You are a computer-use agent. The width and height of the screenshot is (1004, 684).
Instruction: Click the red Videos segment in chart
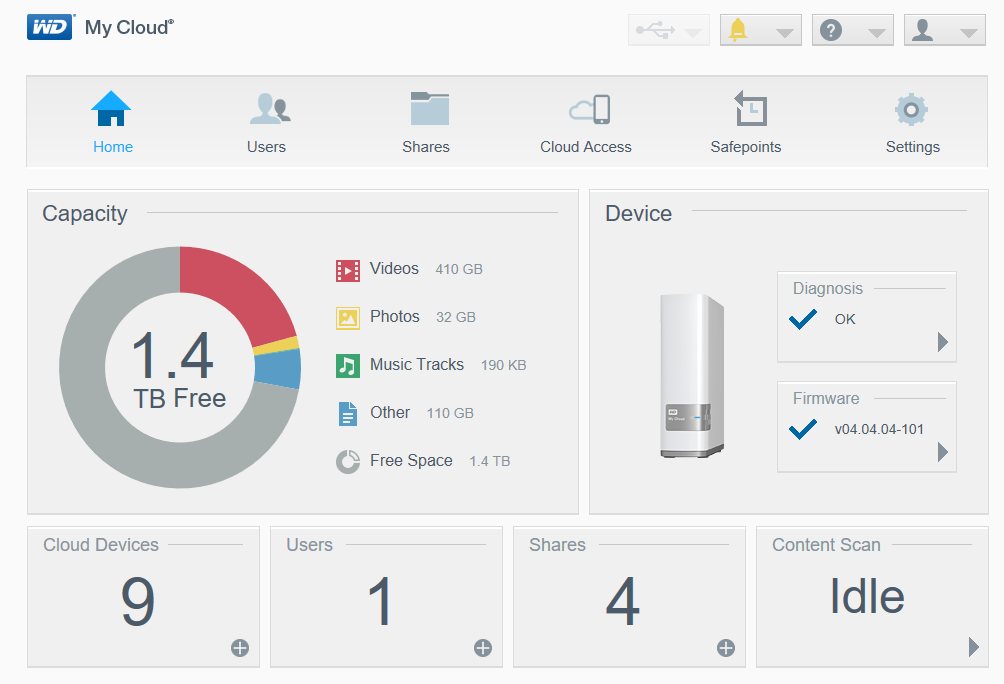click(x=230, y=288)
